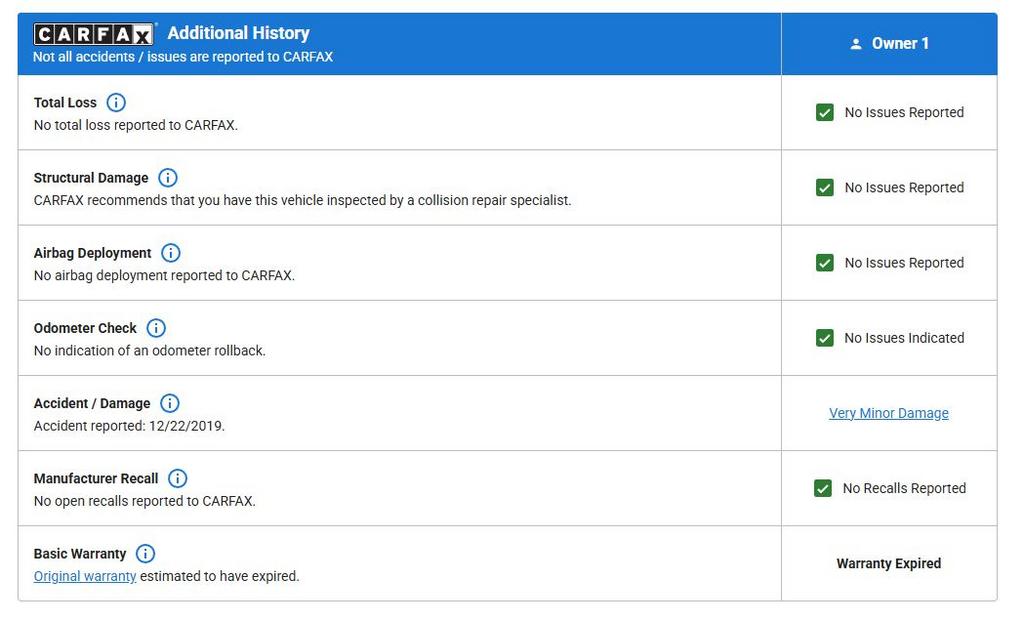Click No Recalls Reported checkmark
1024x621 pixels.
coord(823,489)
